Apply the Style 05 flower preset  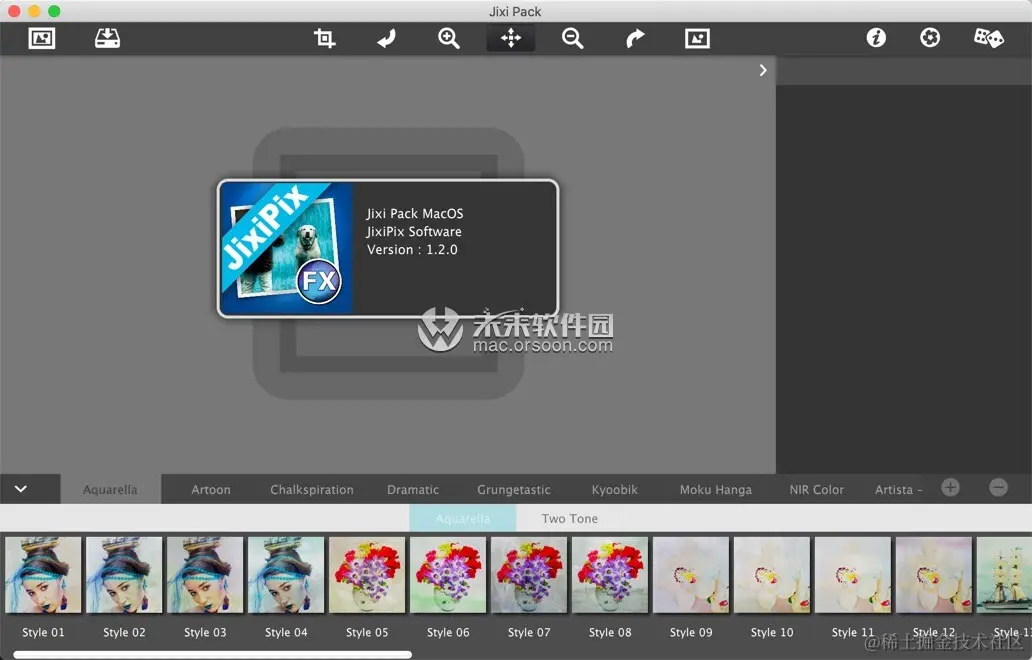coord(367,575)
